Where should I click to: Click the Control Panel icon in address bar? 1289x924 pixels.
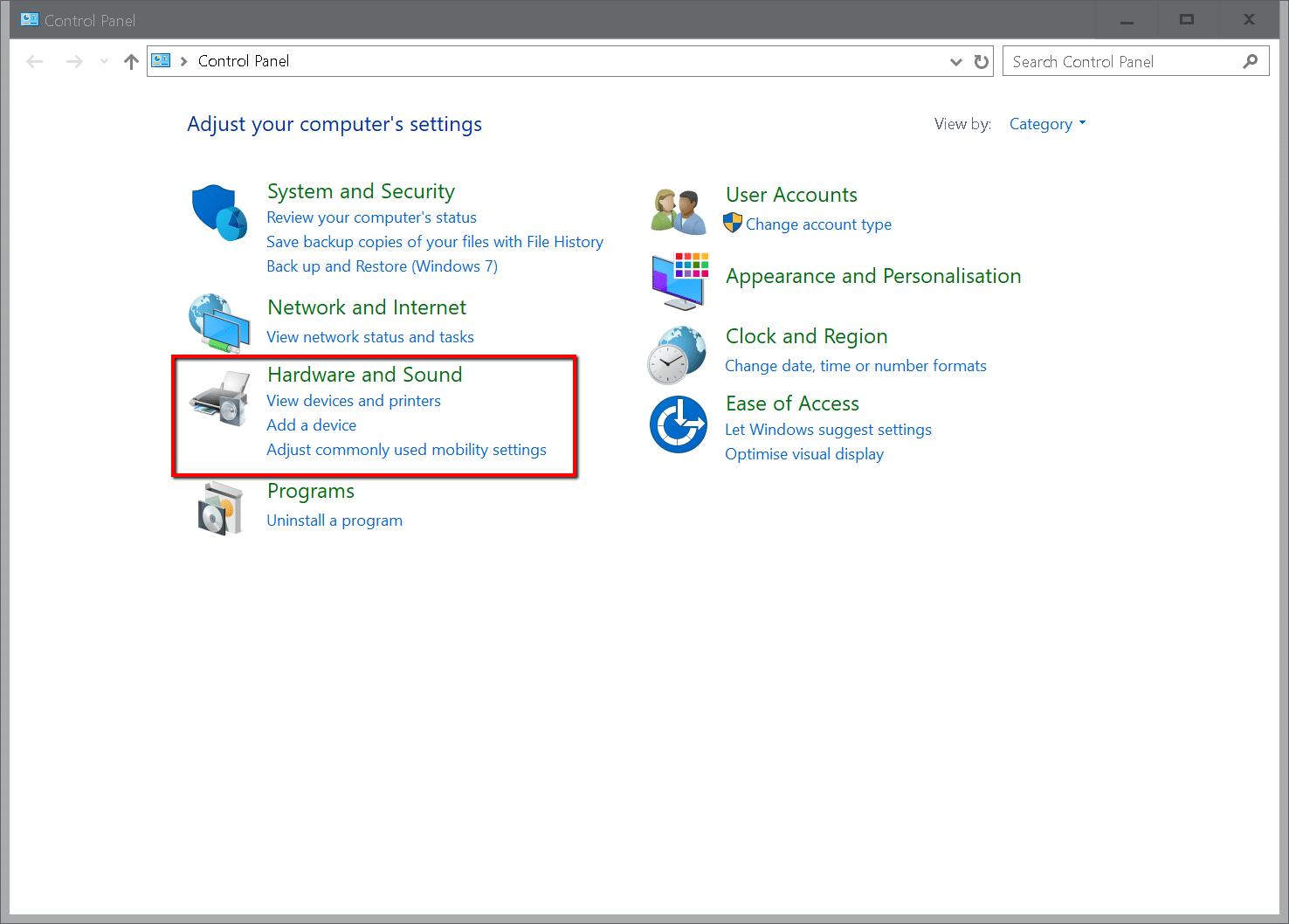161,60
